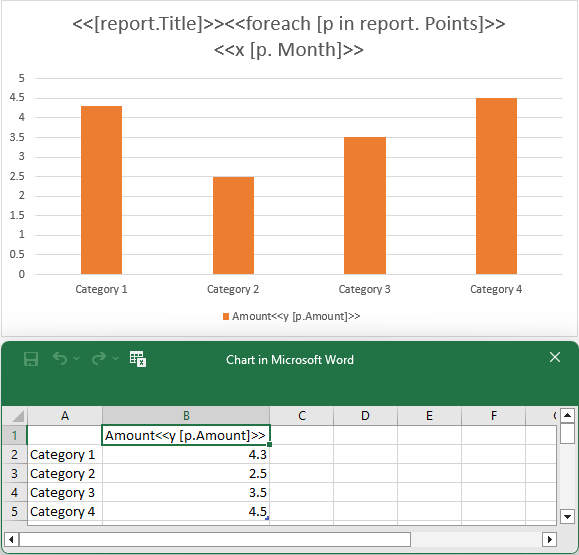The height and width of the screenshot is (555, 579).
Task: Click Edit Data in Microsoft Excel icon
Action: coord(138,359)
